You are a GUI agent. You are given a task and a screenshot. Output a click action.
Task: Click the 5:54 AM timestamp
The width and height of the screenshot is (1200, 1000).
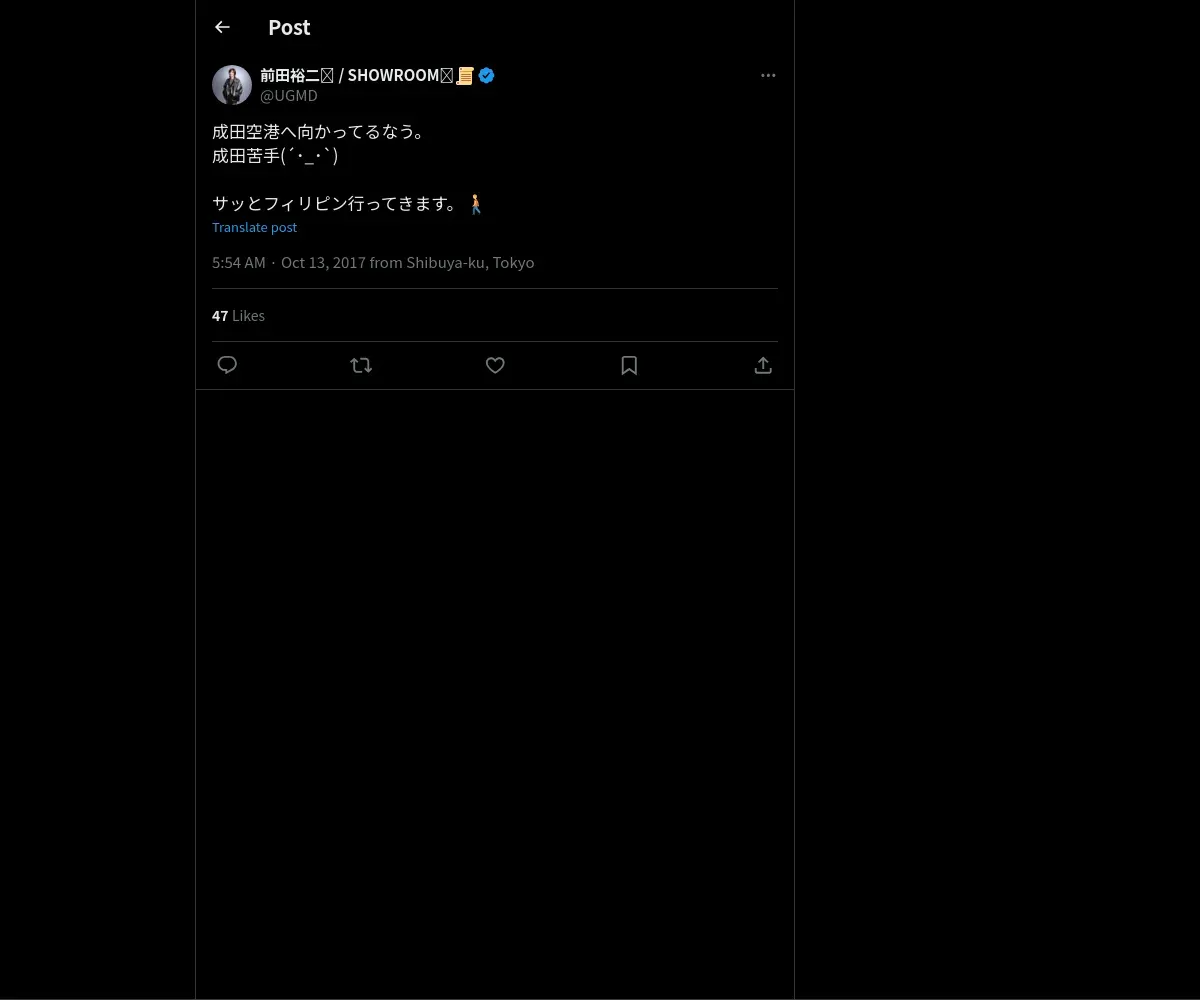tap(239, 262)
